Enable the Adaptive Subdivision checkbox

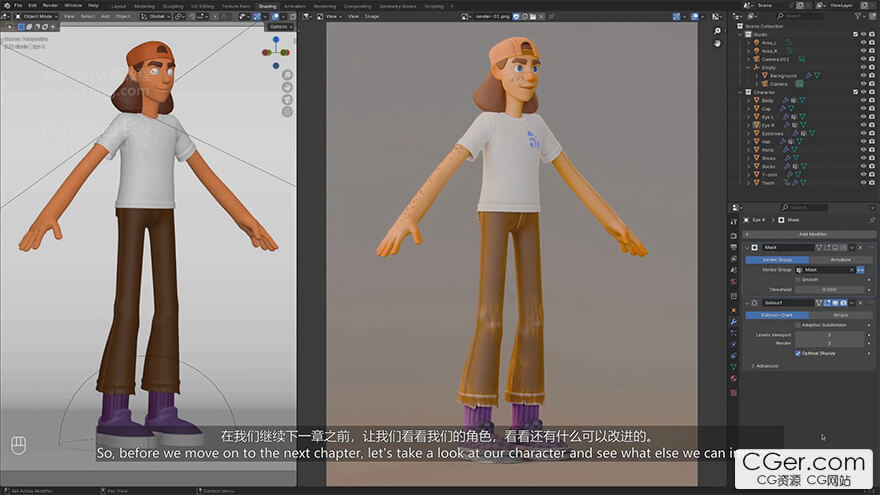(798, 325)
